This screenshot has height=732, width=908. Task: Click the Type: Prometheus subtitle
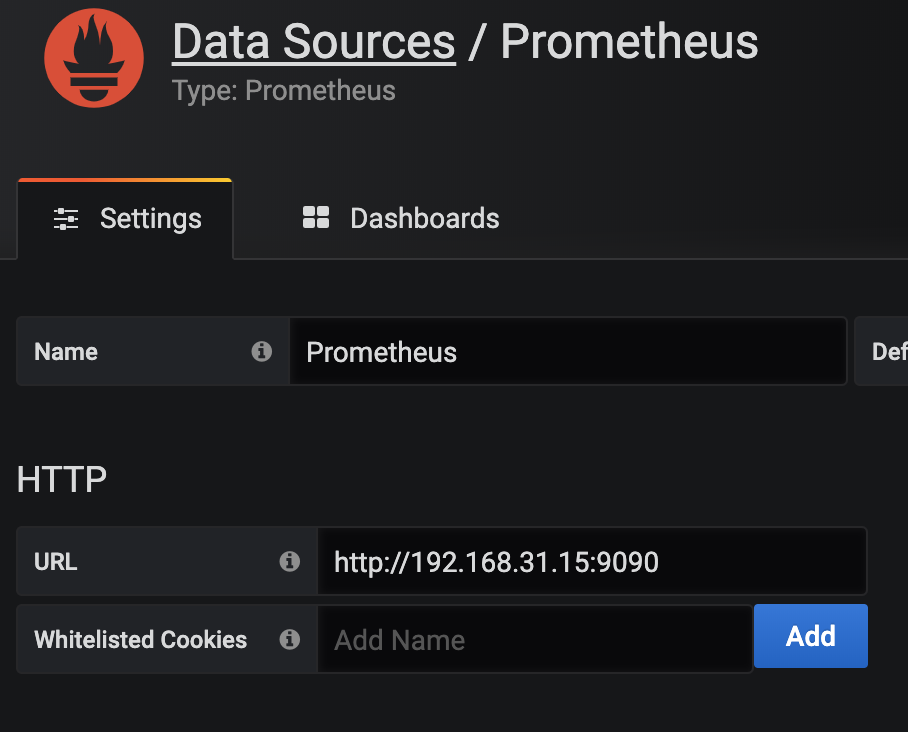[x=284, y=91]
